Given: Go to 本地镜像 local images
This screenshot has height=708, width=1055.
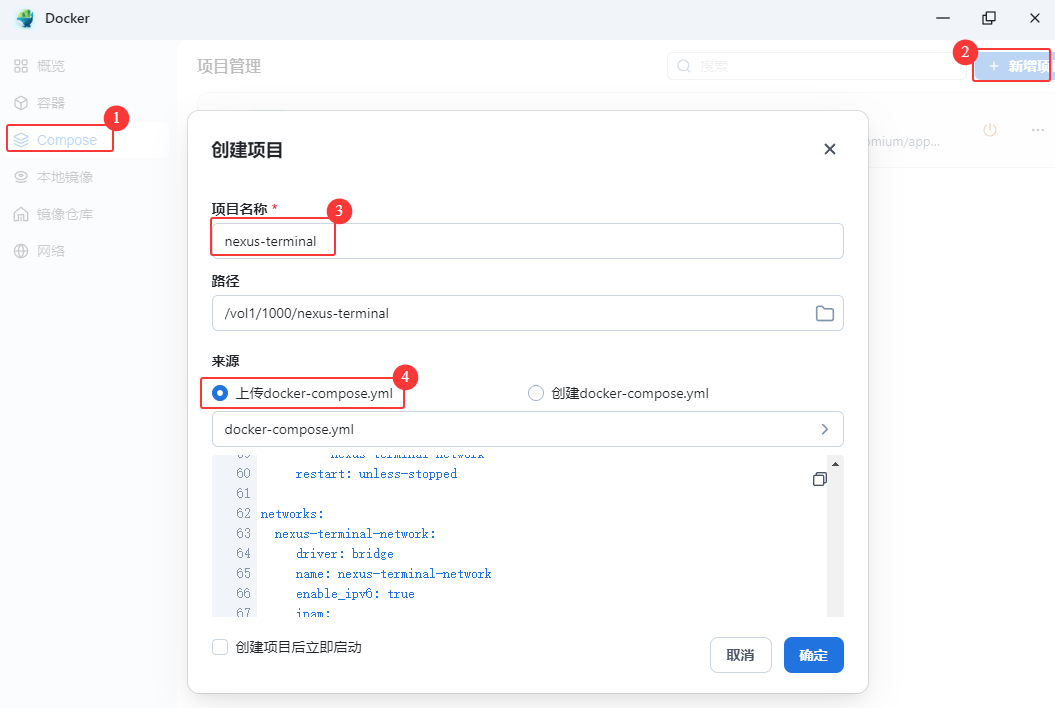Looking at the screenshot, I should tap(64, 177).
